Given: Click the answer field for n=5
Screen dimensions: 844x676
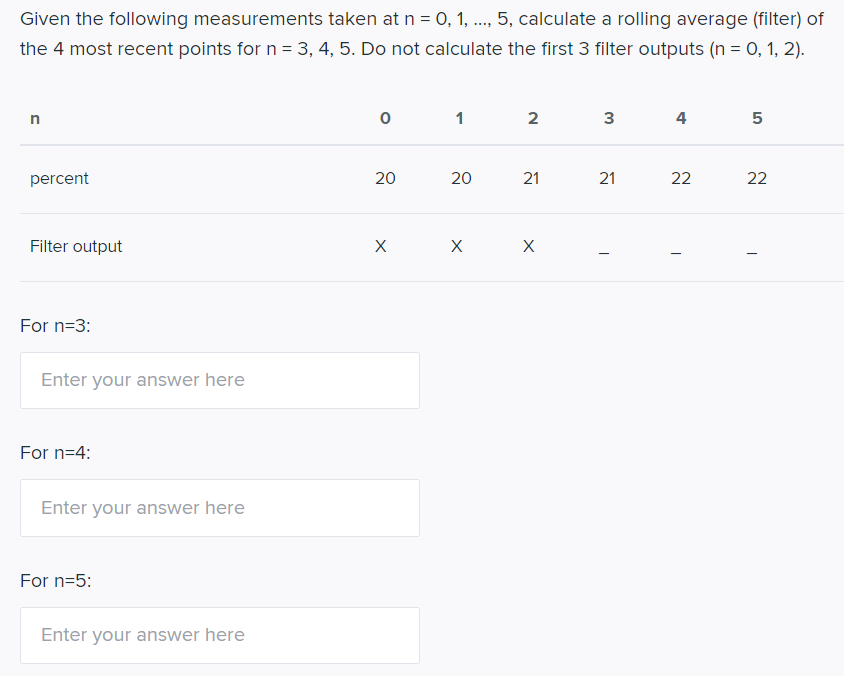Looking at the screenshot, I should point(219,635).
